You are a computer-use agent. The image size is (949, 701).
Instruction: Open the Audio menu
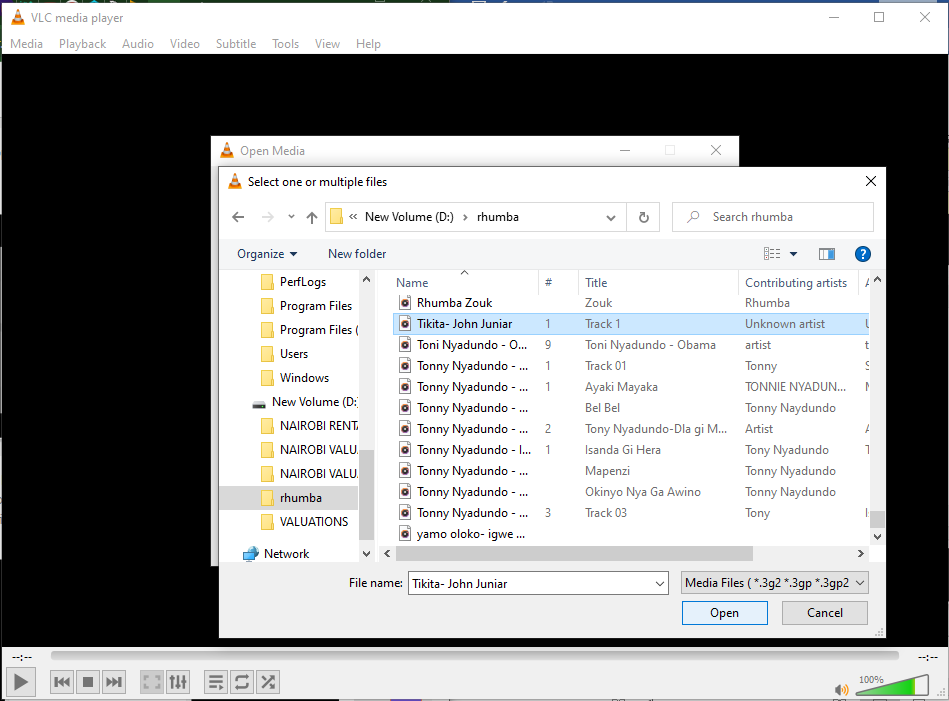pyautogui.click(x=138, y=44)
